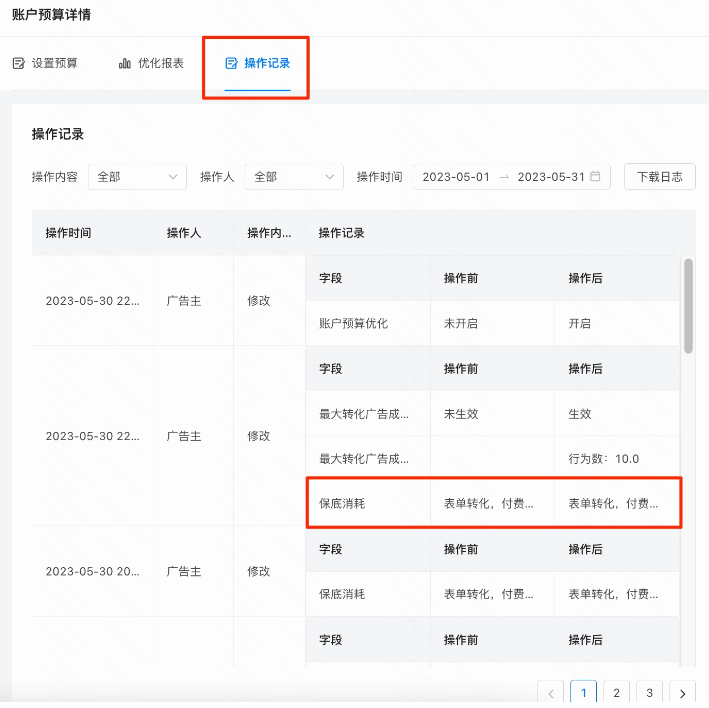The height and width of the screenshot is (708, 709).
Task: Click the 2023-05-30 20... time cell
Action: coord(92,571)
